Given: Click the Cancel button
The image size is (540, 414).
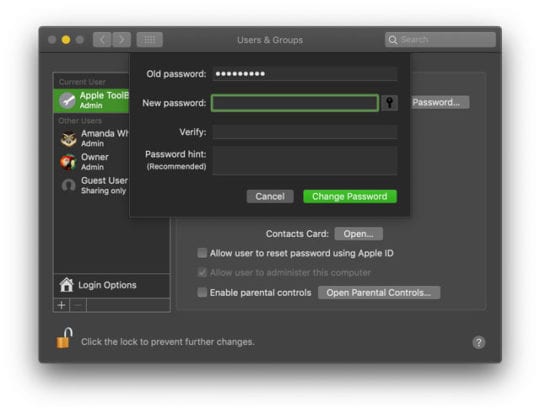Looking at the screenshot, I should (270, 196).
